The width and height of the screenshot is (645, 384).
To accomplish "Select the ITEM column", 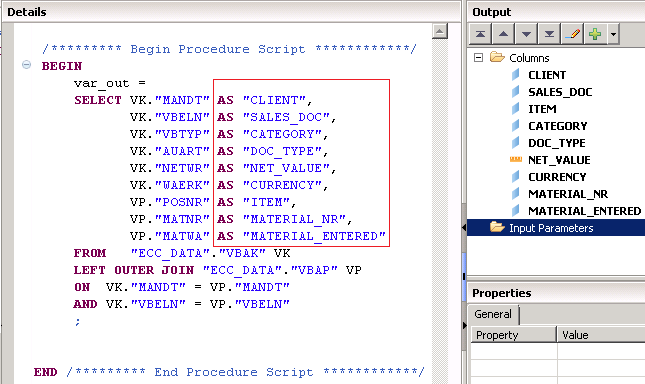I will click(x=542, y=109).
